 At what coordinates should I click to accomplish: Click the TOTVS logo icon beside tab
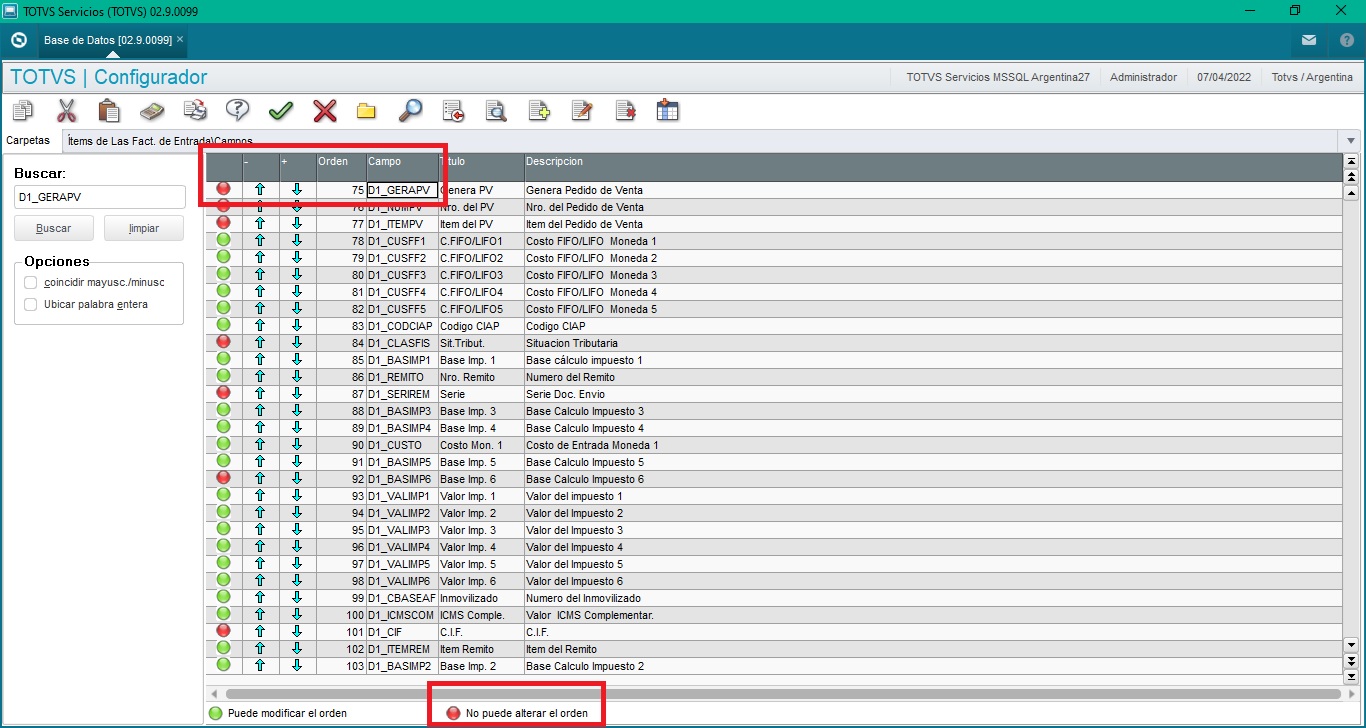click(x=18, y=40)
